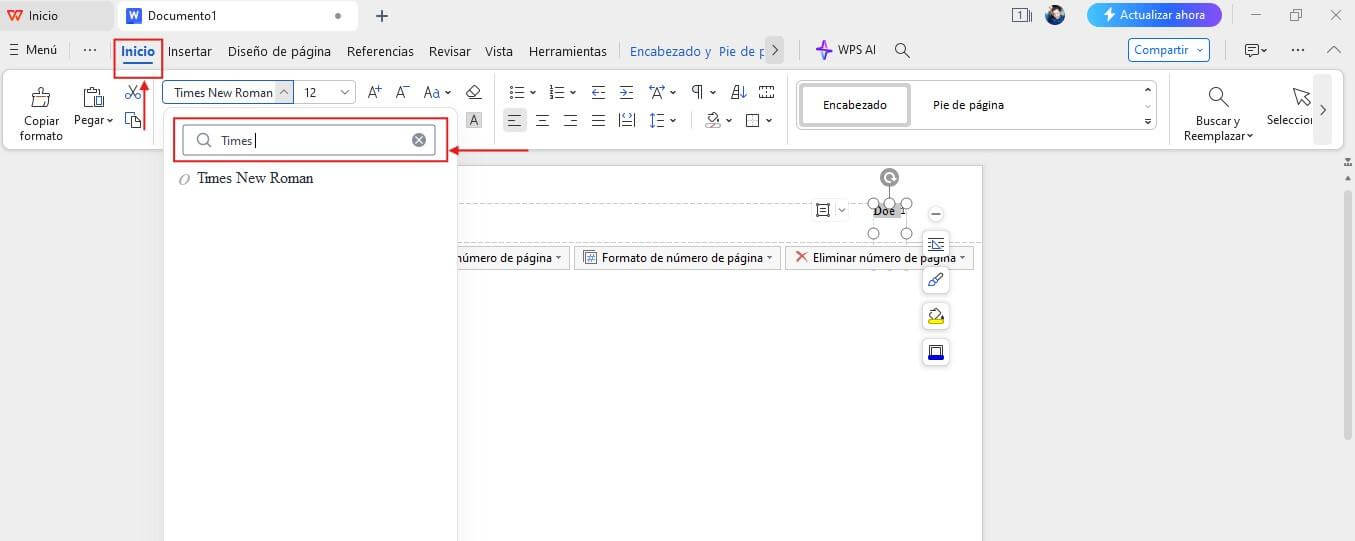Switch to the Vista tab
The height and width of the screenshot is (541, 1355).
[499, 51]
